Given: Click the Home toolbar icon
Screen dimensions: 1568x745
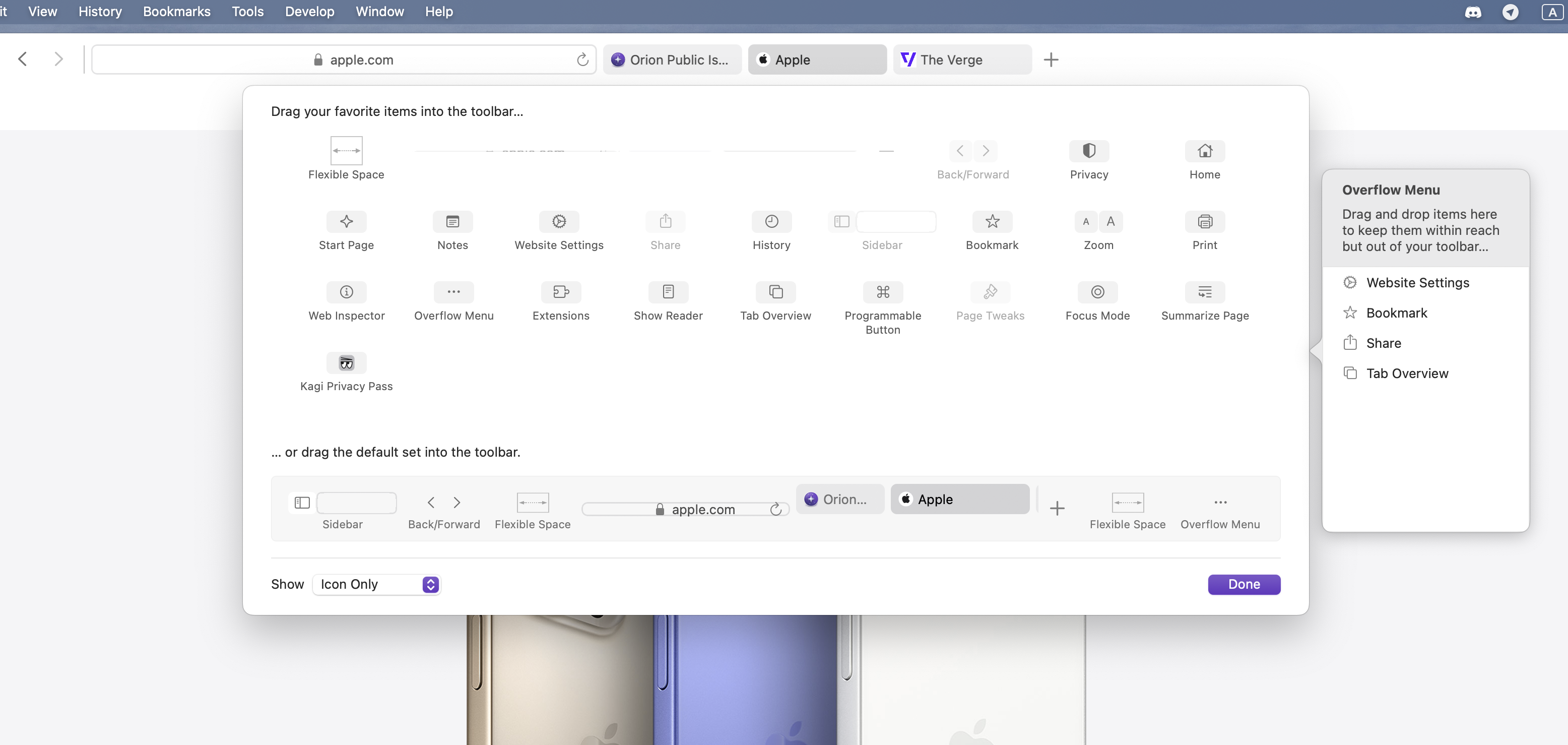Looking at the screenshot, I should [1205, 151].
